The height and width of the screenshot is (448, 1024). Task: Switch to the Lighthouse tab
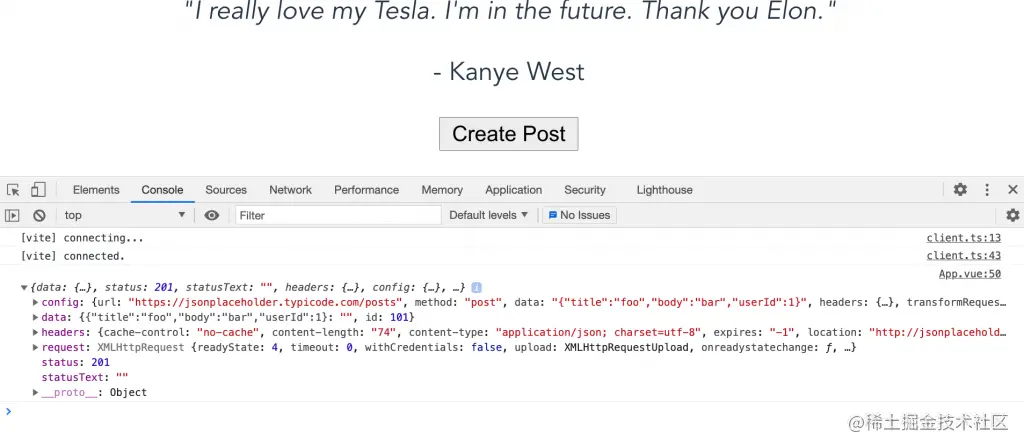[664, 190]
